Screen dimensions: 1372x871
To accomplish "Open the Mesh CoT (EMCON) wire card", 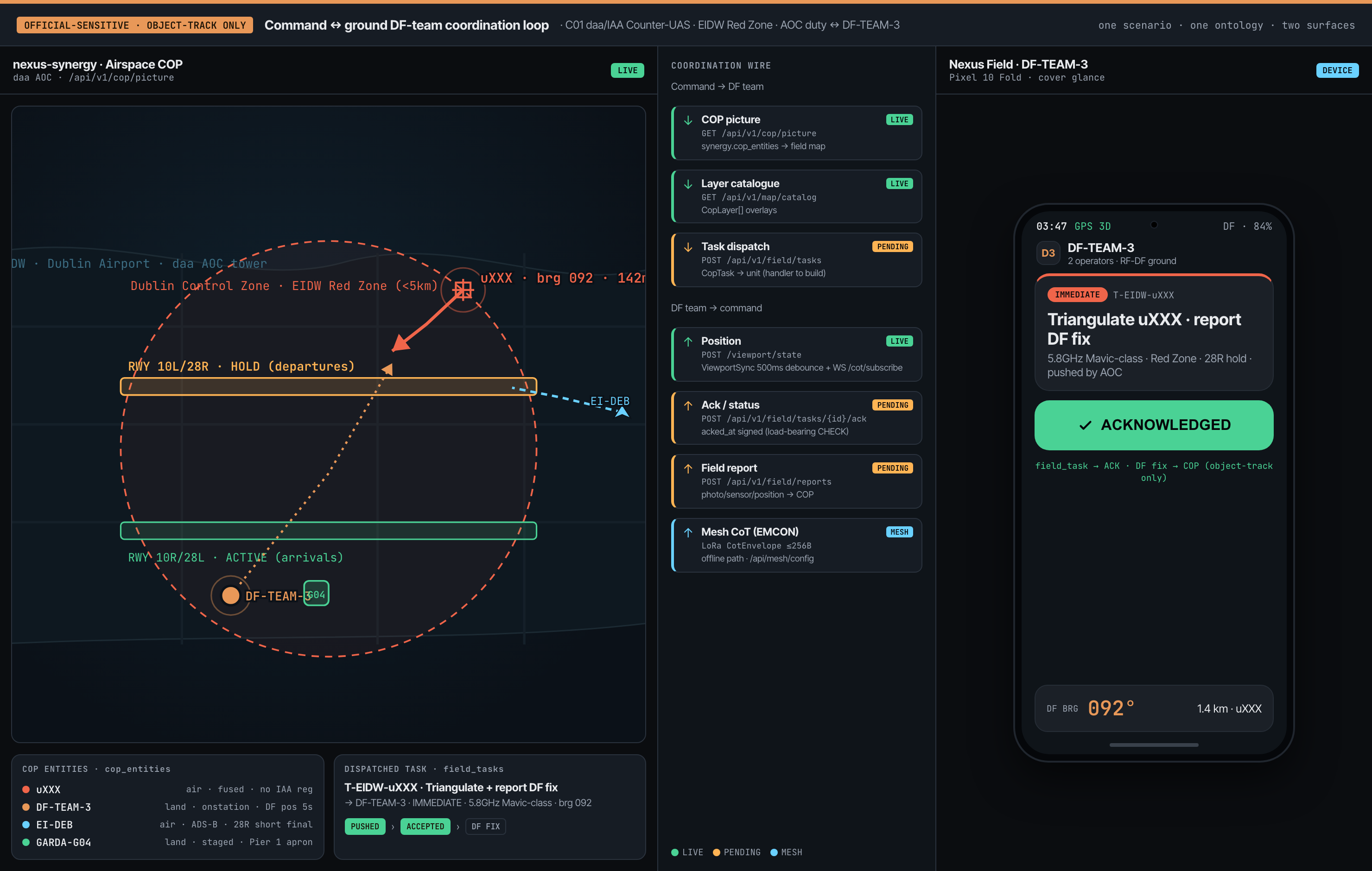I will 796,545.
